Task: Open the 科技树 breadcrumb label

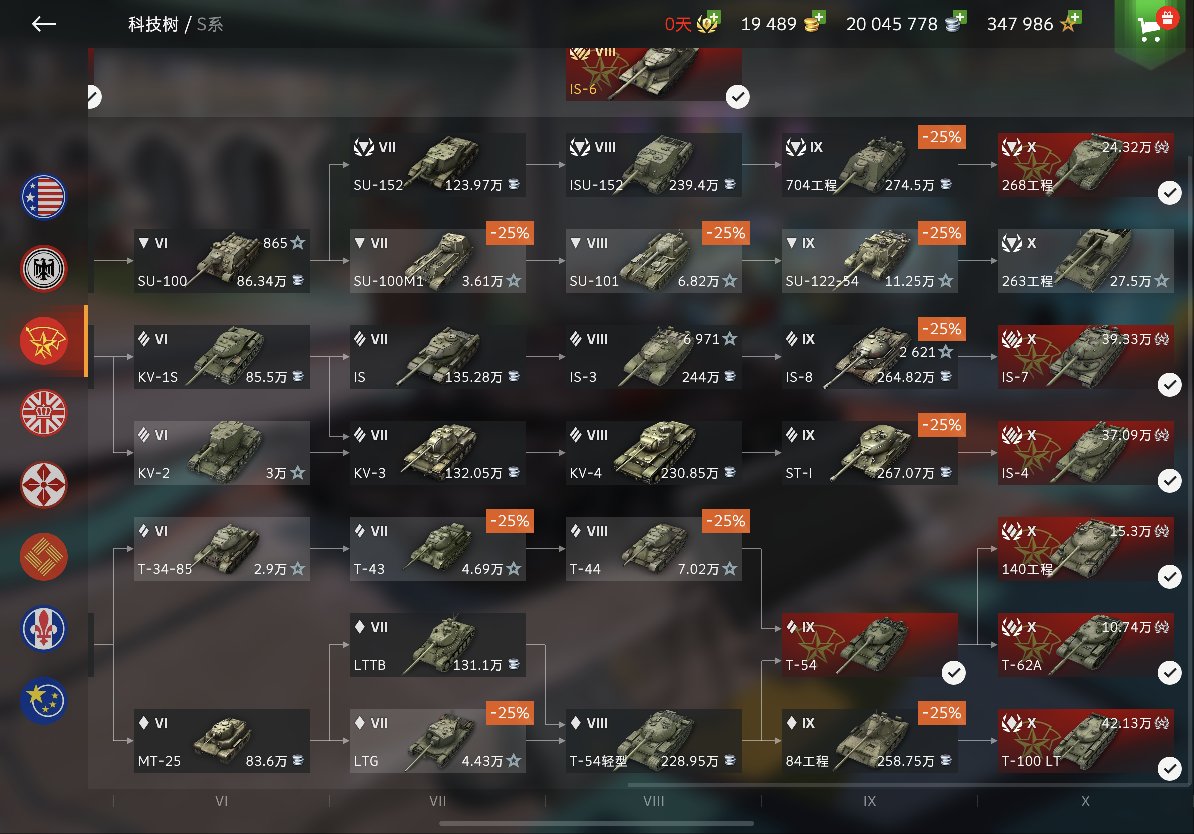Action: coord(153,24)
